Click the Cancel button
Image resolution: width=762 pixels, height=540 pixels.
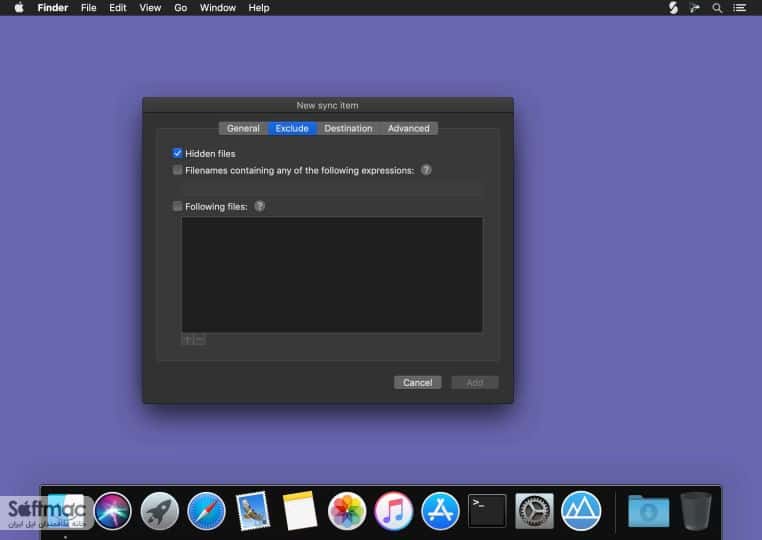click(417, 383)
